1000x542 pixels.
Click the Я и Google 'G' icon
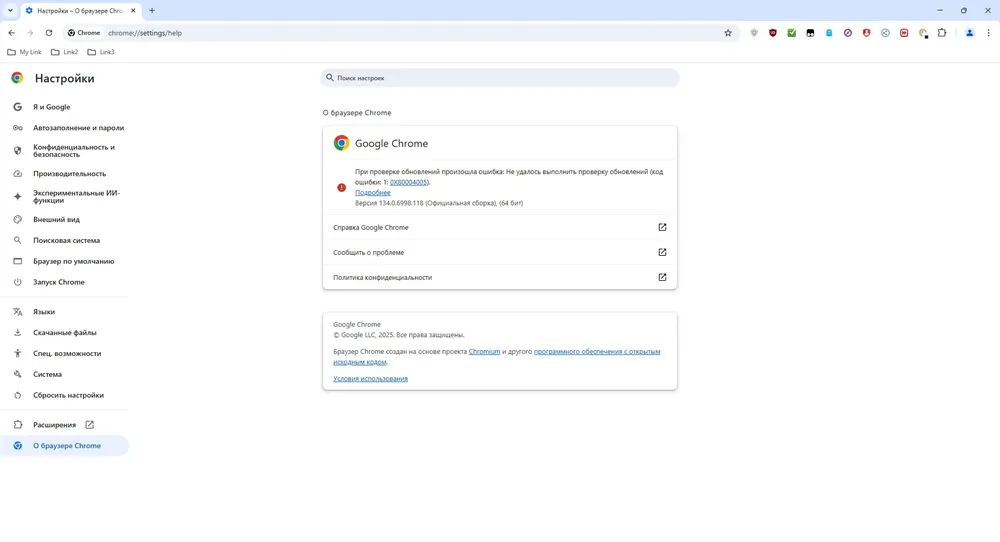pyautogui.click(x=17, y=107)
